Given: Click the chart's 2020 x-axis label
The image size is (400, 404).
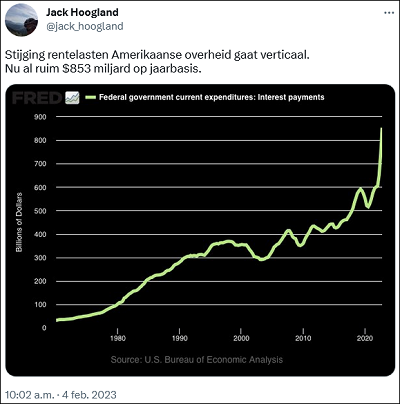Looking at the screenshot, I should point(365,338).
